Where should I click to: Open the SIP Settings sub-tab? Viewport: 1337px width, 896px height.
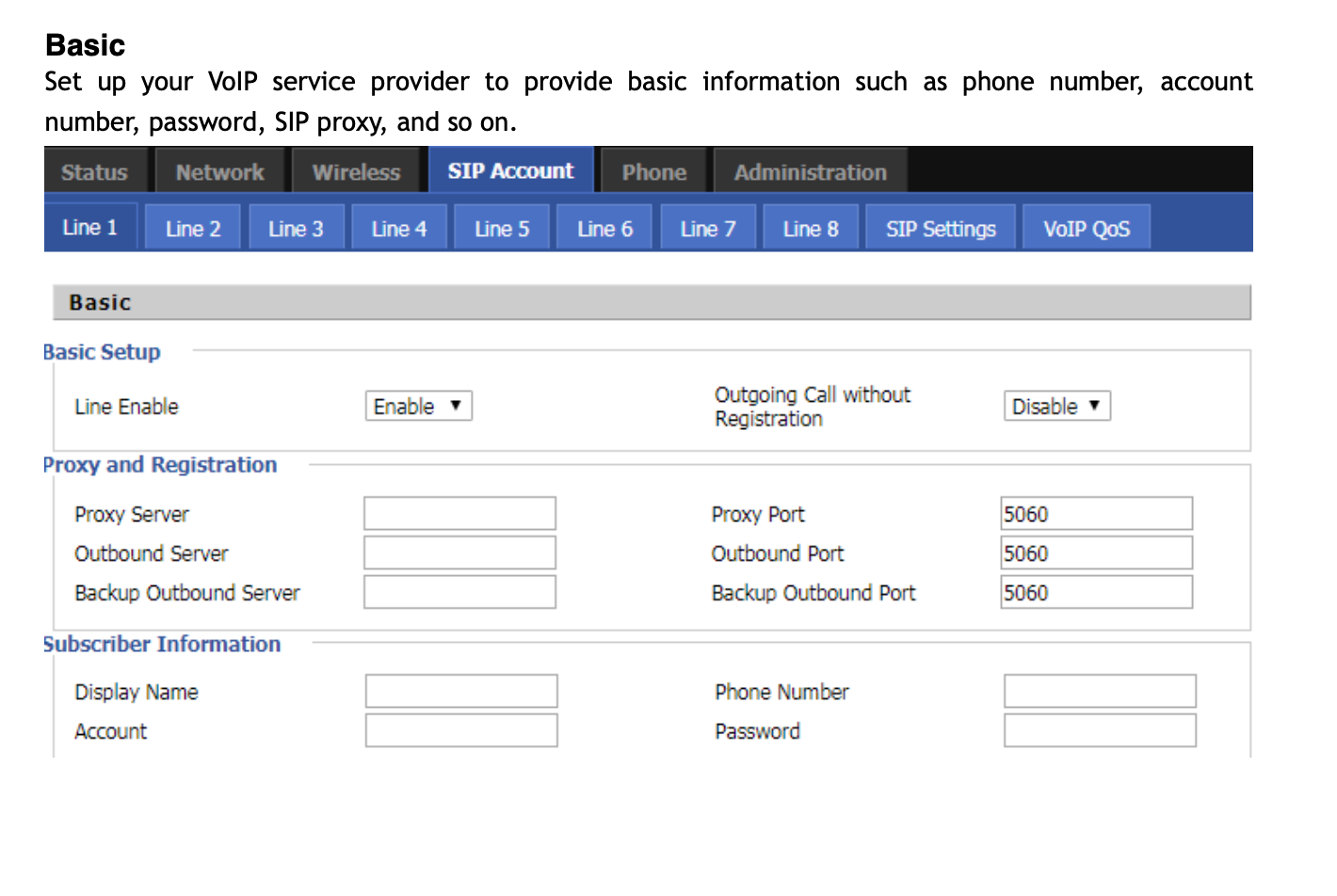point(941,229)
